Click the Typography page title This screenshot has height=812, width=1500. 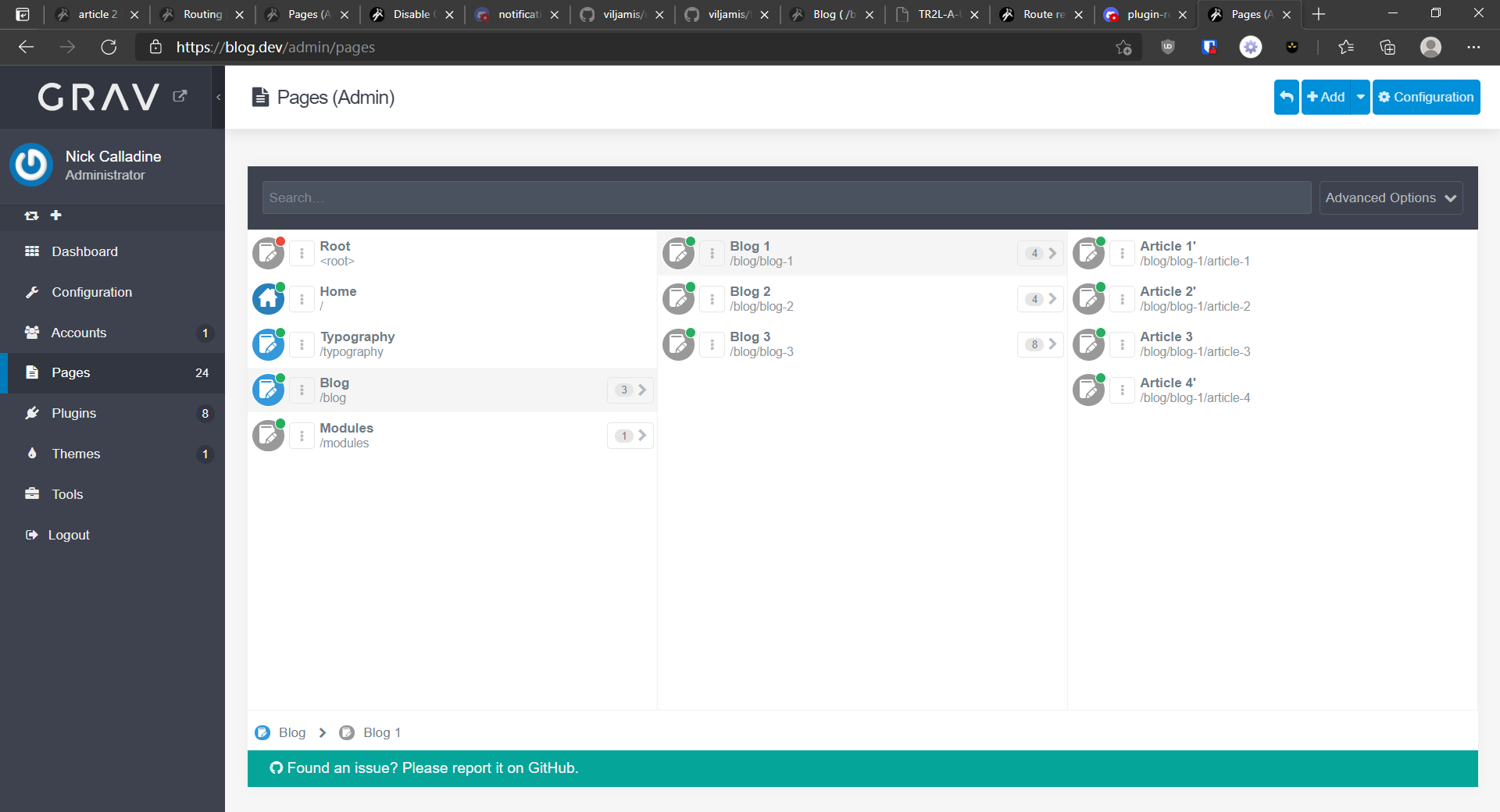357,337
